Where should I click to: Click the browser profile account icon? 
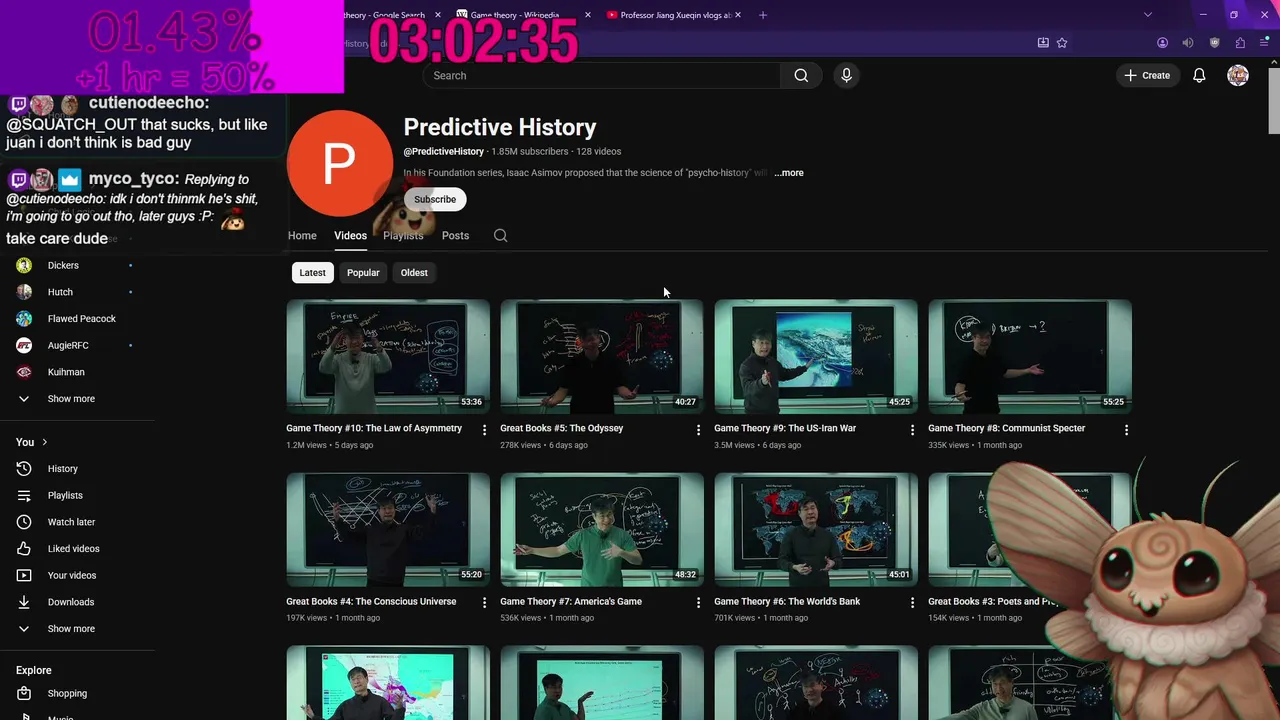pos(1162,43)
